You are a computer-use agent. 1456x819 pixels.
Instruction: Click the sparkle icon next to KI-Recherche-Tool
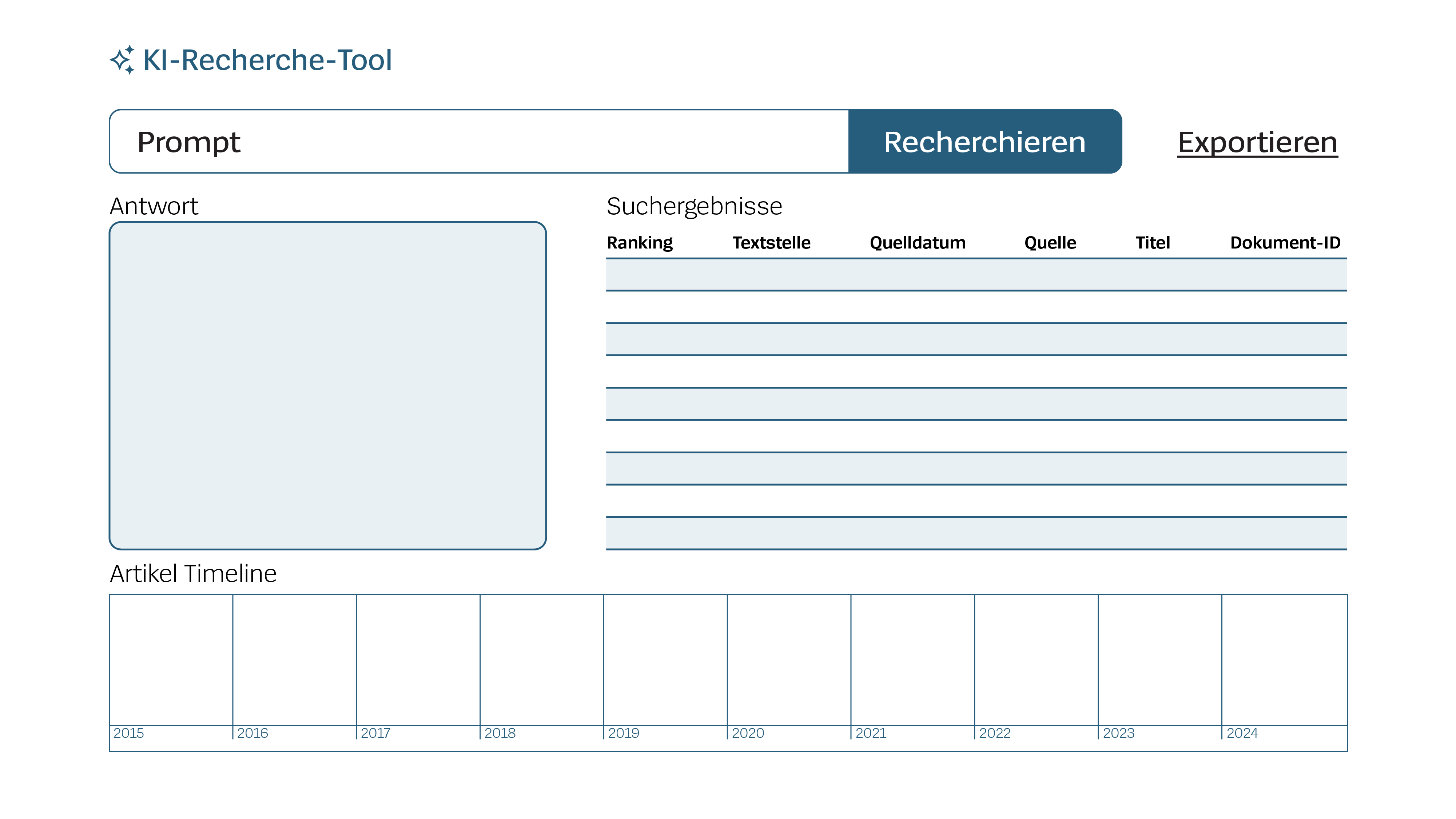click(x=122, y=59)
